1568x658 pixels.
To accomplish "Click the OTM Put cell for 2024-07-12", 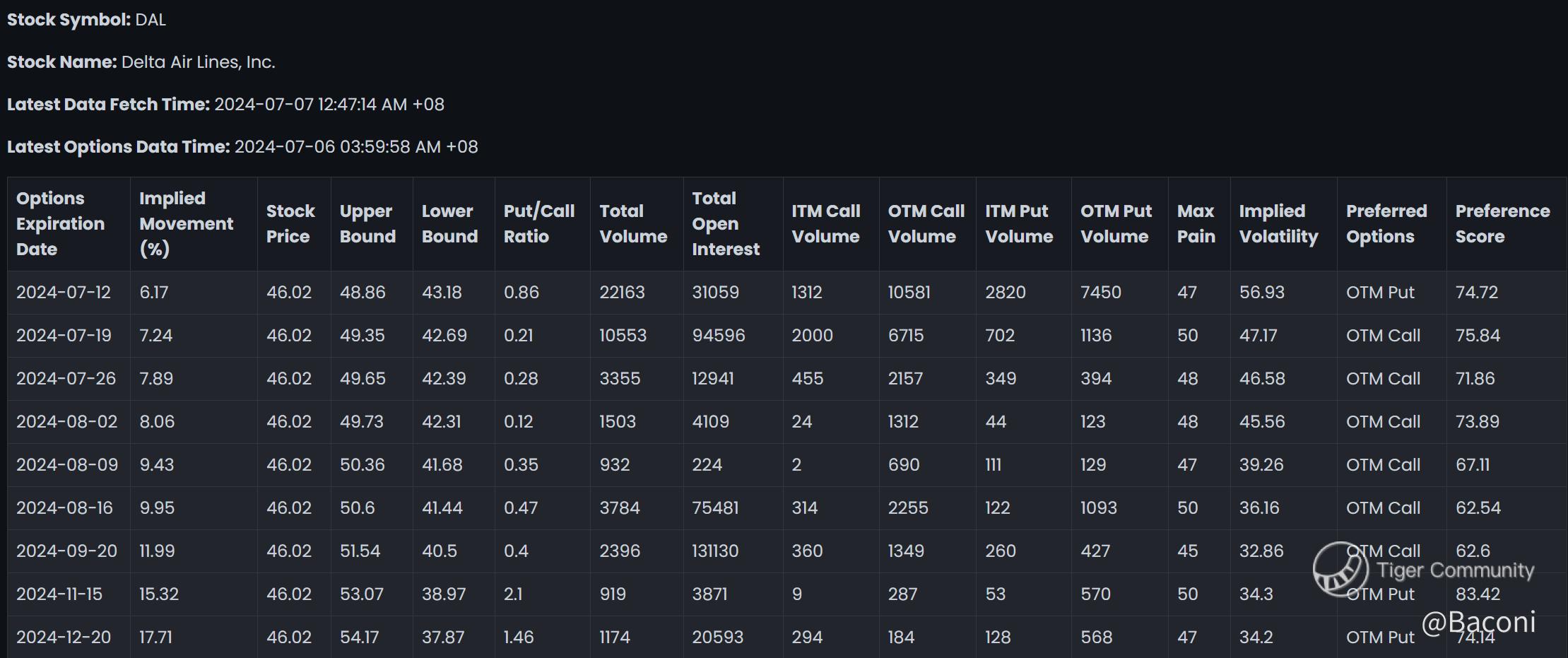I will tap(1380, 293).
